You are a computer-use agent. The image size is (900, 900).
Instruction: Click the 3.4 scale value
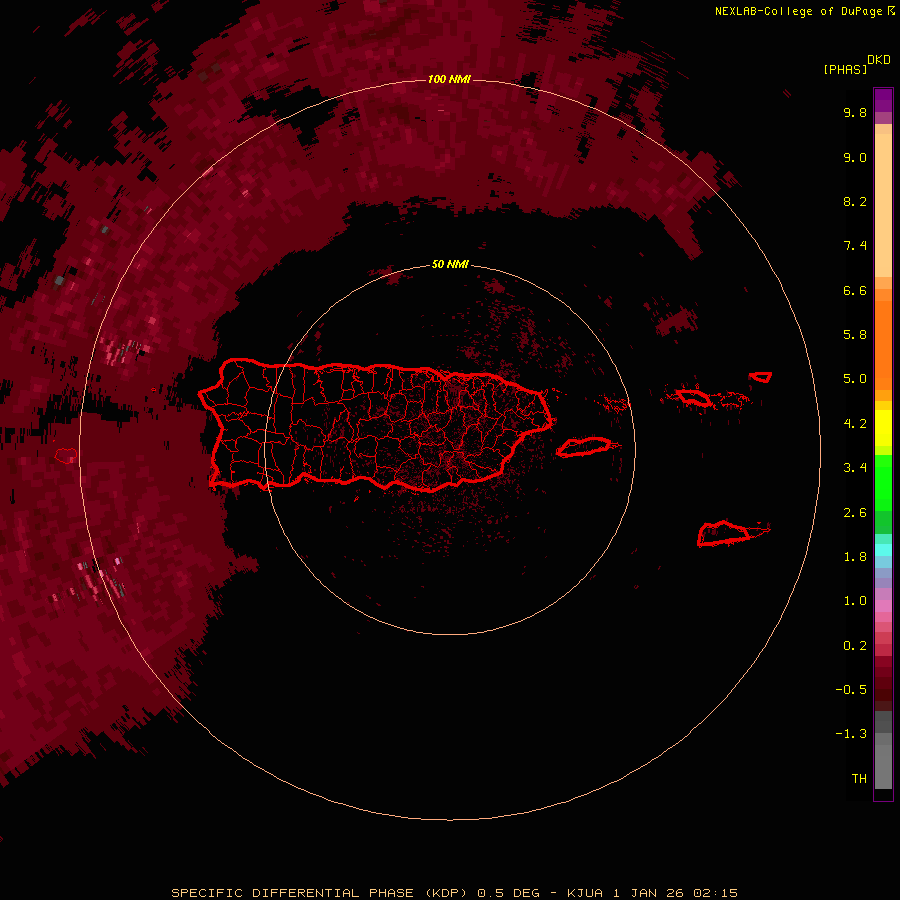coord(855,468)
